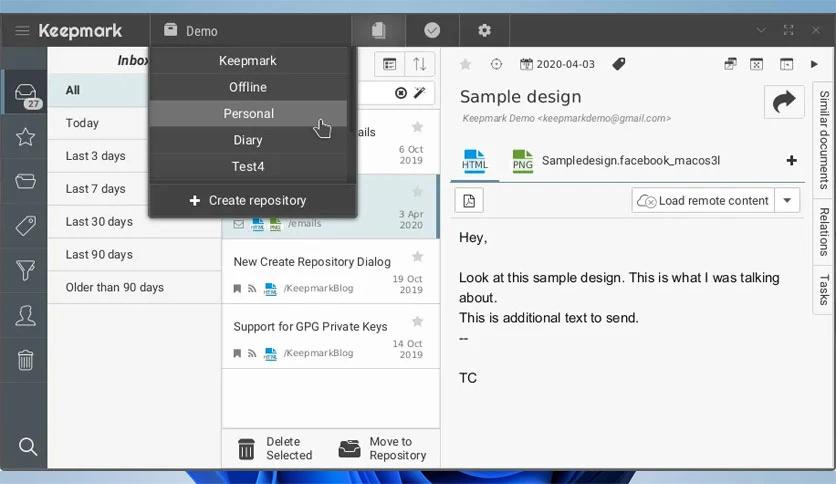
Task: Star the New Create Repository Dialog item
Action: (x=417, y=258)
